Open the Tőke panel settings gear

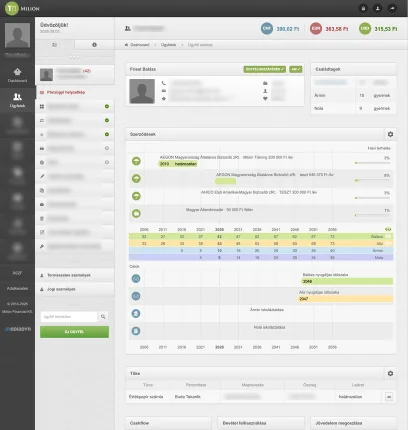(x=390, y=373)
